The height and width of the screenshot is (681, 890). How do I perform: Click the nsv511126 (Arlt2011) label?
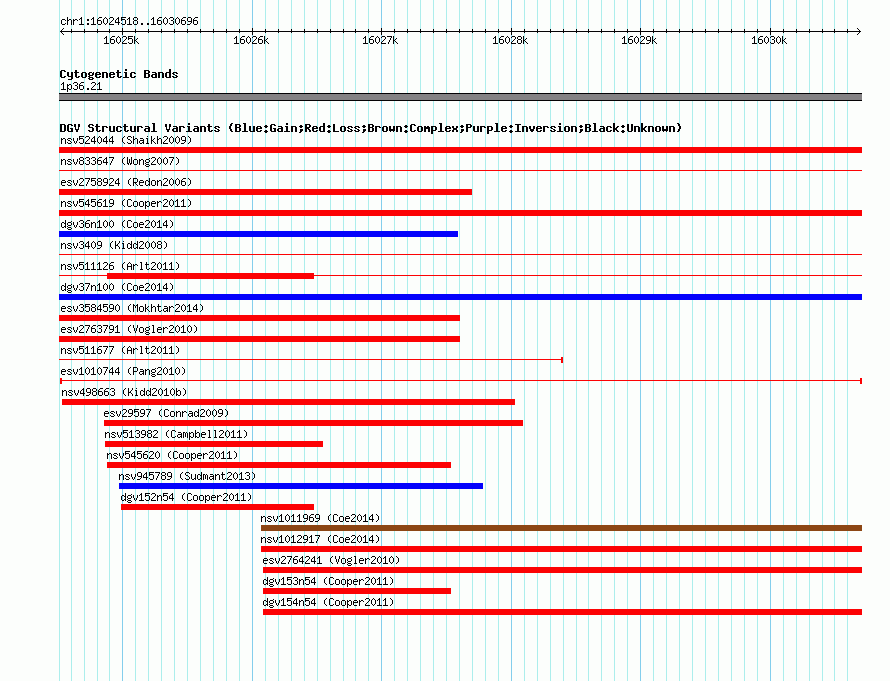120,266
